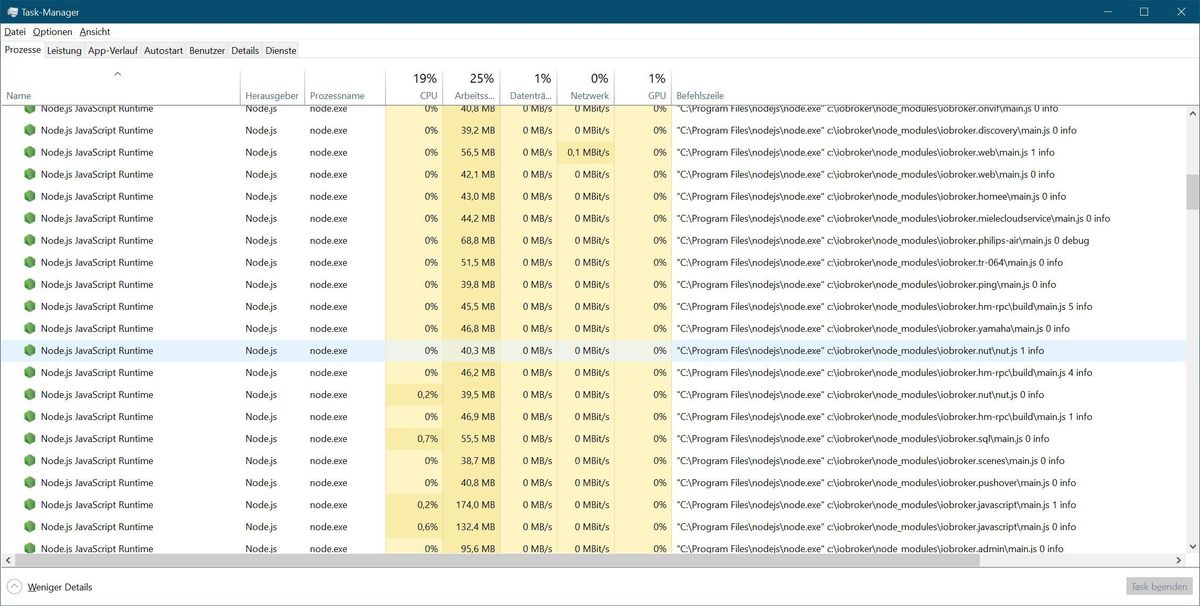Sort by the Arbeitsspeicher column showing 25%
The width and height of the screenshot is (1200, 606).
(x=471, y=87)
